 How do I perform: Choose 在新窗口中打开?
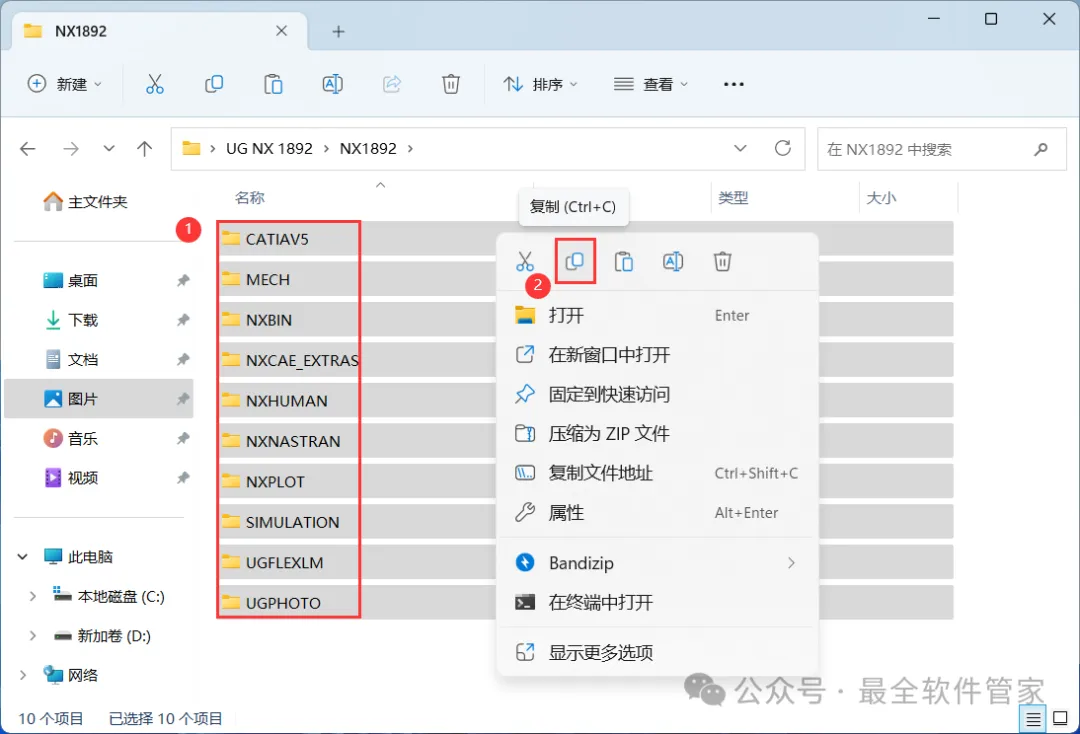point(657,355)
